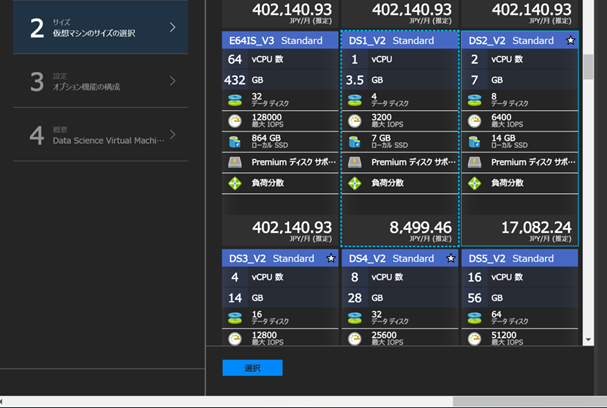Select wizard step 3 設定
This screenshot has width=607, height=408.
(x=101, y=81)
